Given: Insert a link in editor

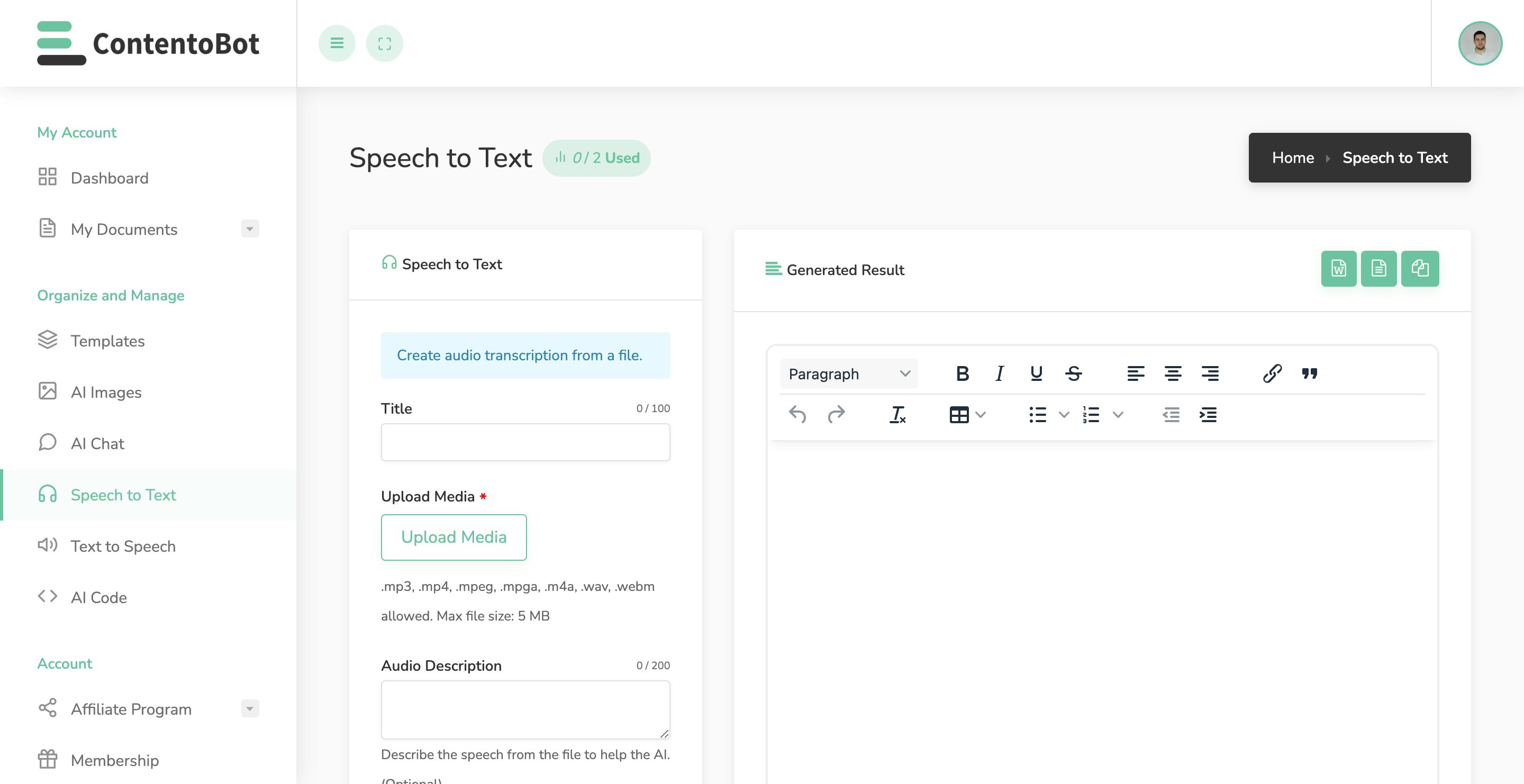Looking at the screenshot, I should (x=1272, y=373).
